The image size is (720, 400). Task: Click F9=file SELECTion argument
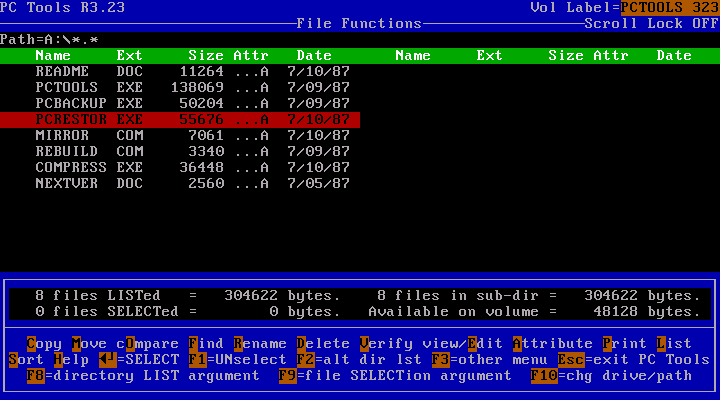(x=395, y=376)
